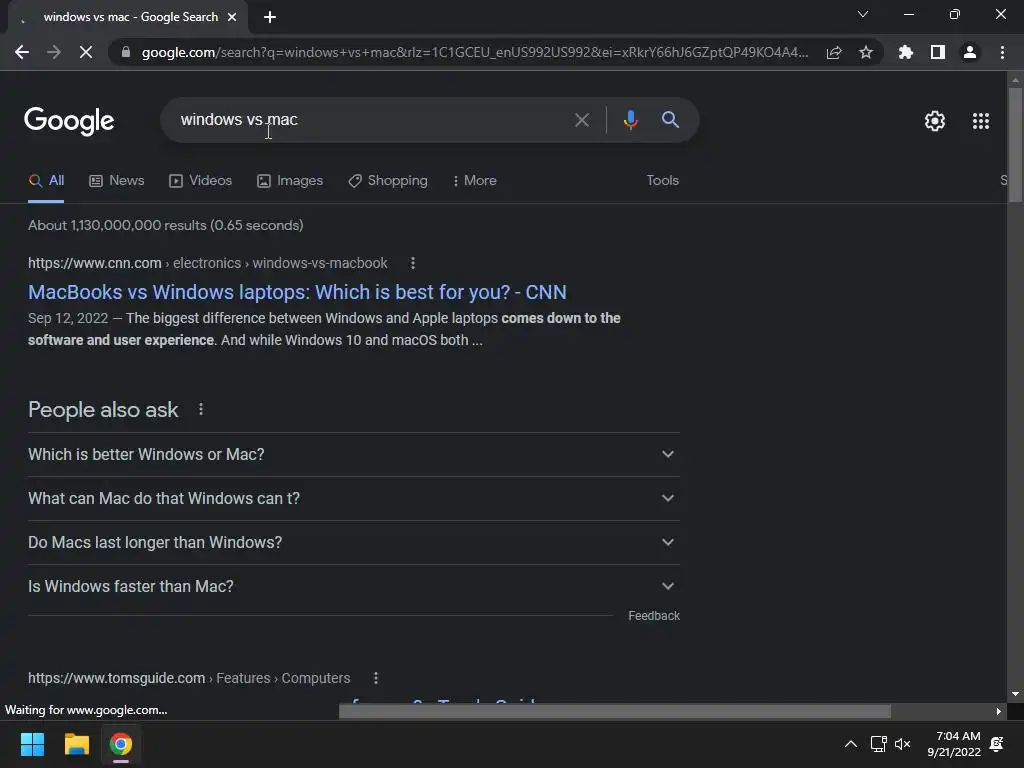
Task: Click the page's vertical scrollbar thumb
Action: [1015, 145]
